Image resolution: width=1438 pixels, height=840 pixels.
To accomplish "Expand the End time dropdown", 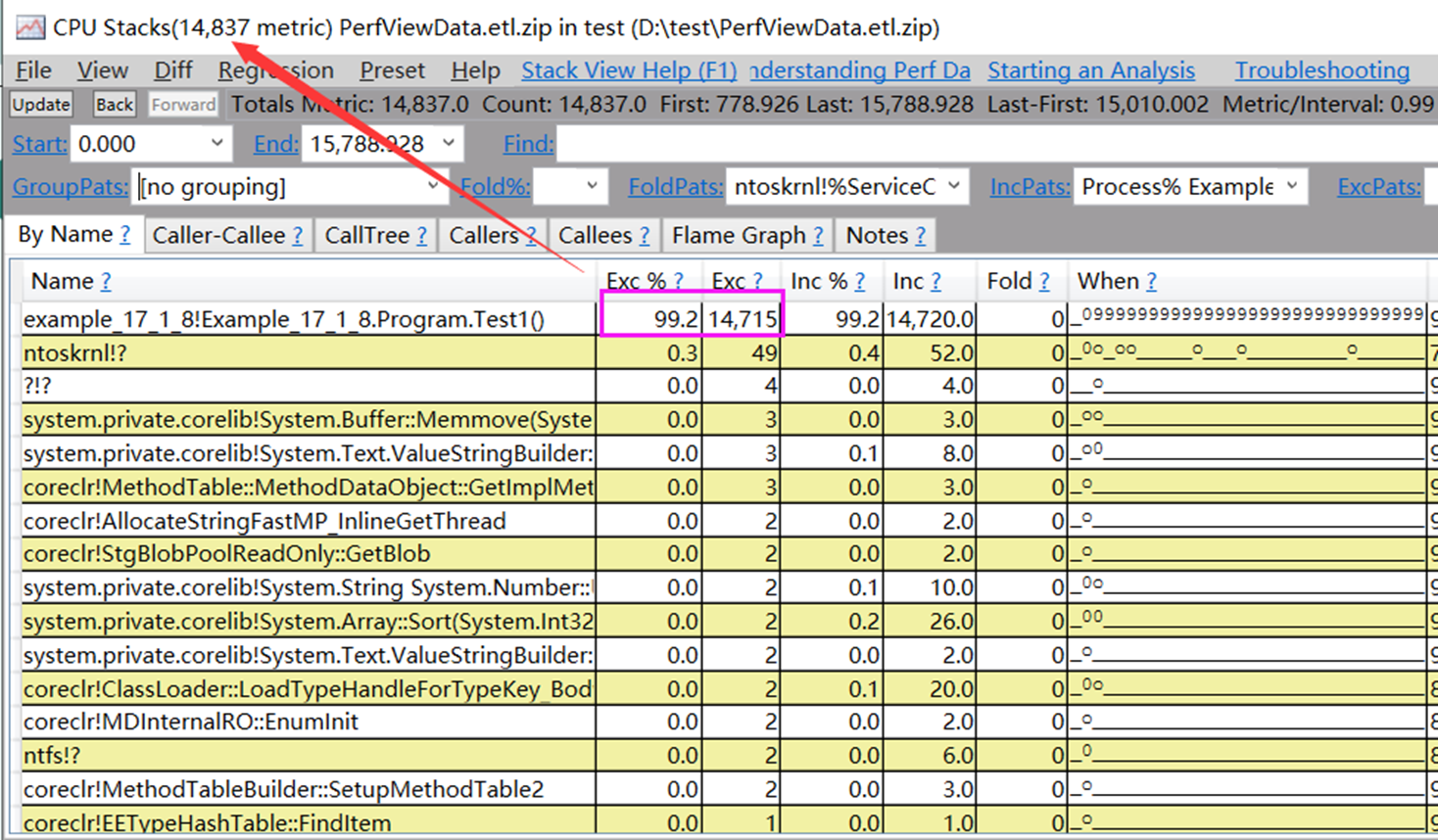I will click(446, 142).
